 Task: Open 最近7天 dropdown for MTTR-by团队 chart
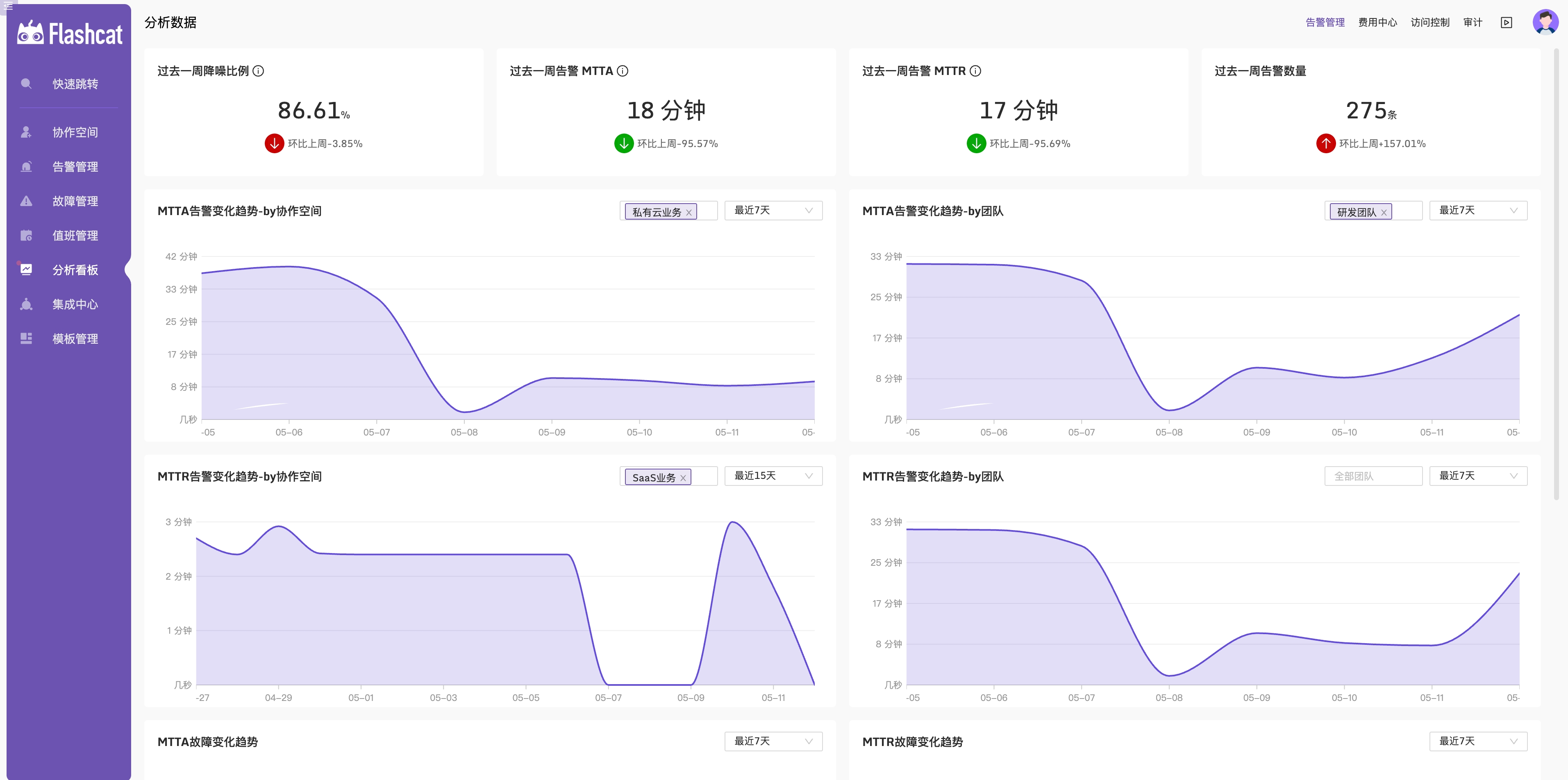1478,476
